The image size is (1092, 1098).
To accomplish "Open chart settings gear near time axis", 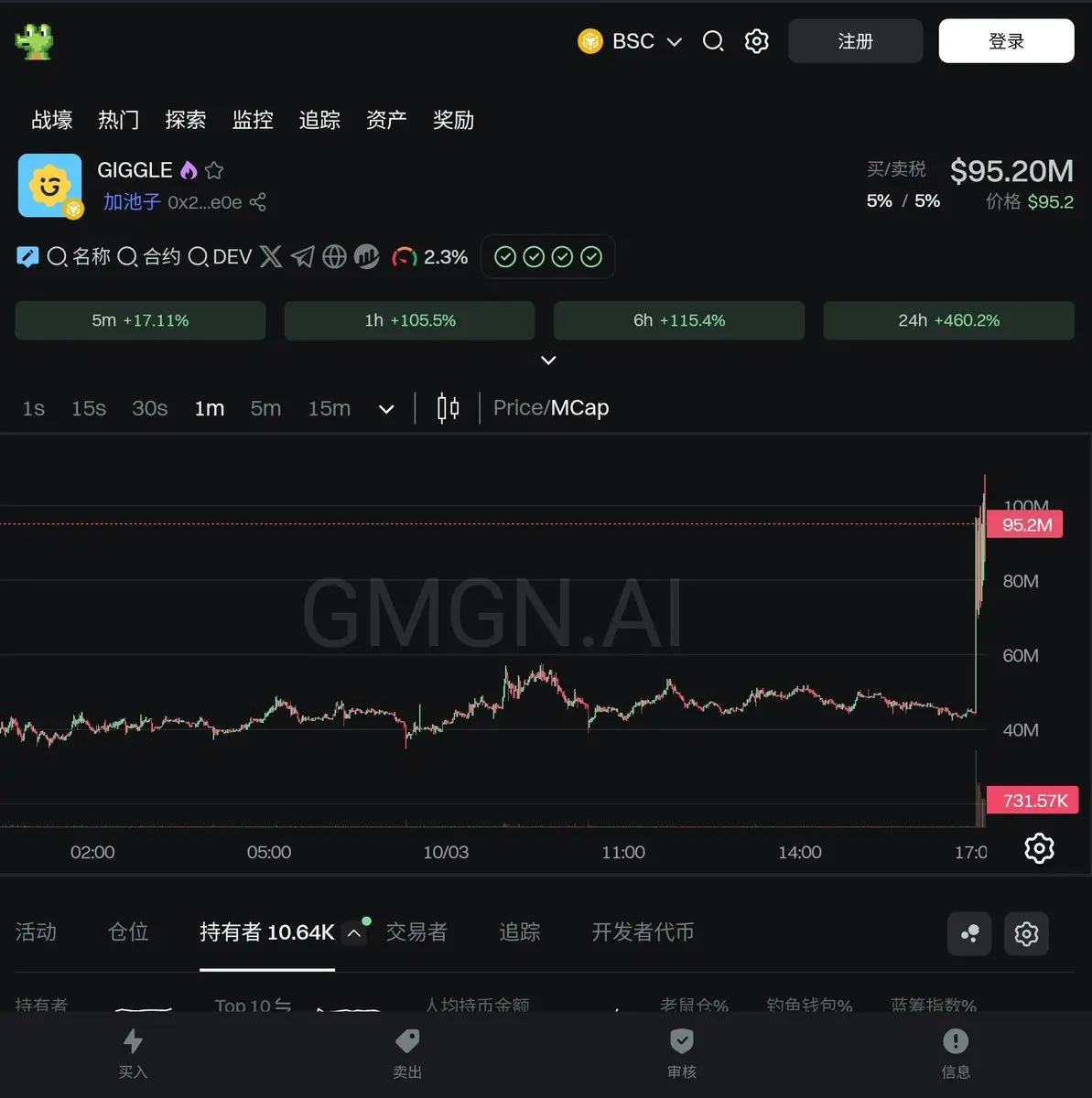I will pyautogui.click(x=1039, y=848).
